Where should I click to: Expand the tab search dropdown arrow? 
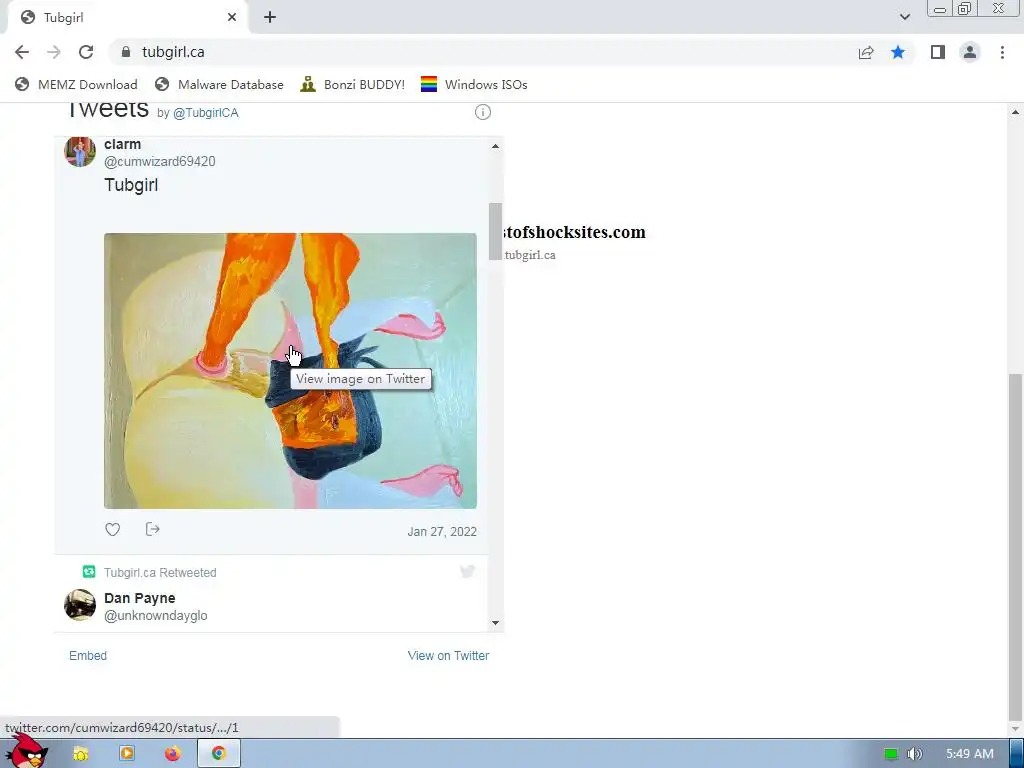coord(904,17)
